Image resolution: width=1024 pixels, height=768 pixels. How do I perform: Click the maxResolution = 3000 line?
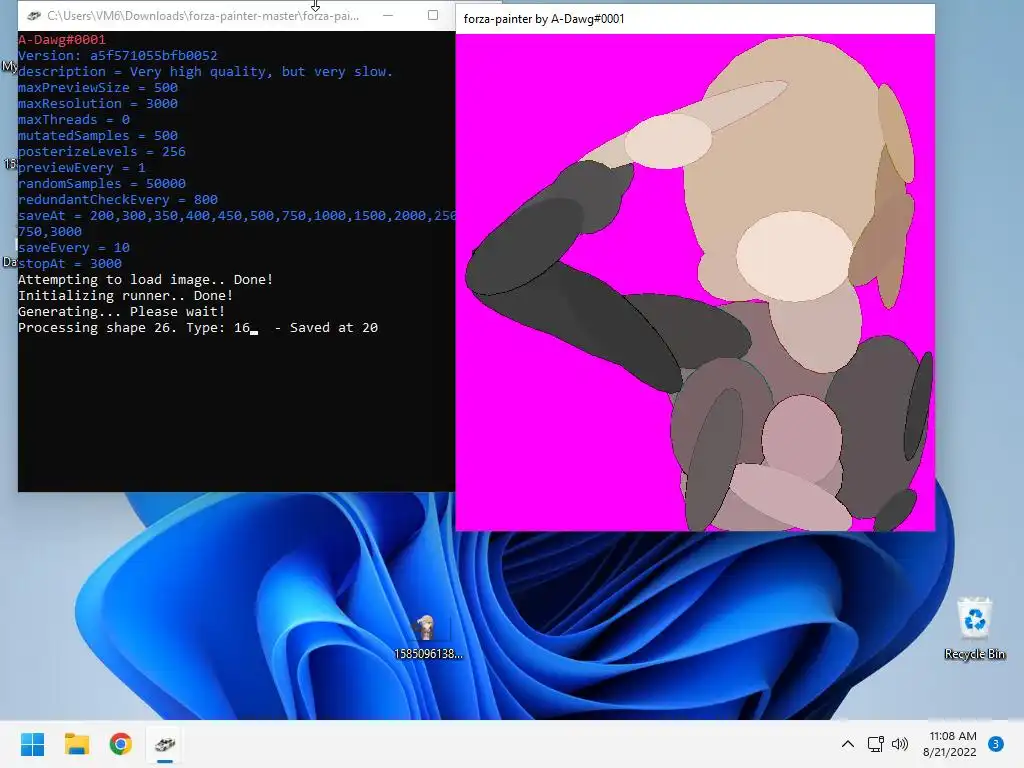coord(97,104)
